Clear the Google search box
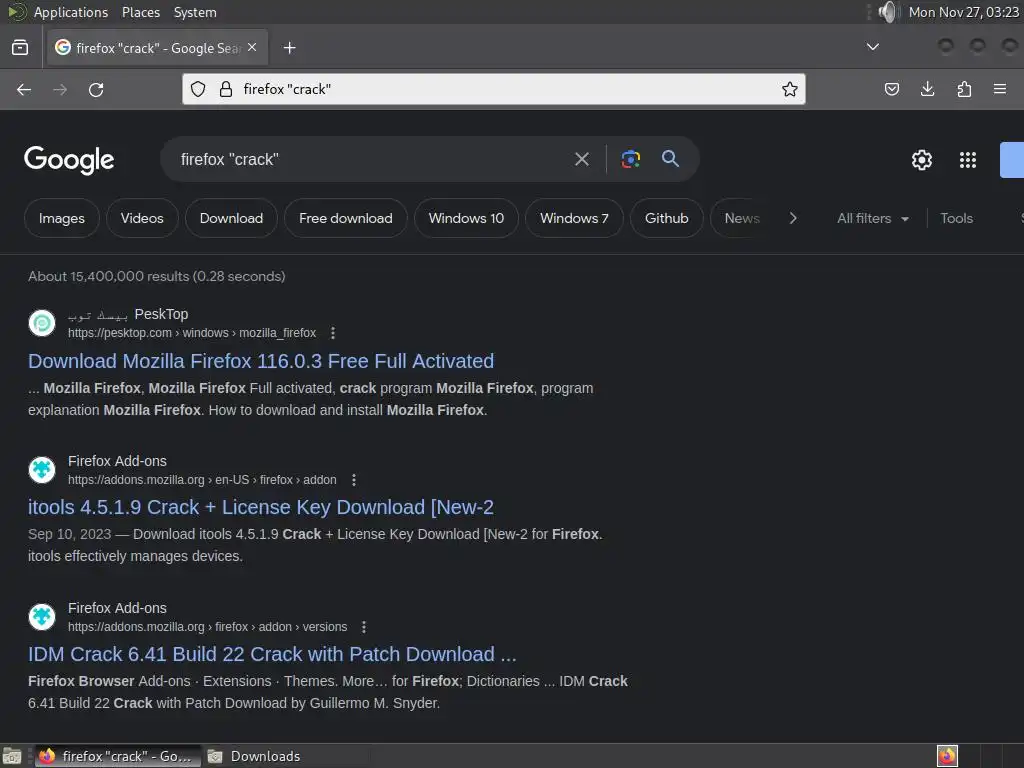 pos(582,159)
